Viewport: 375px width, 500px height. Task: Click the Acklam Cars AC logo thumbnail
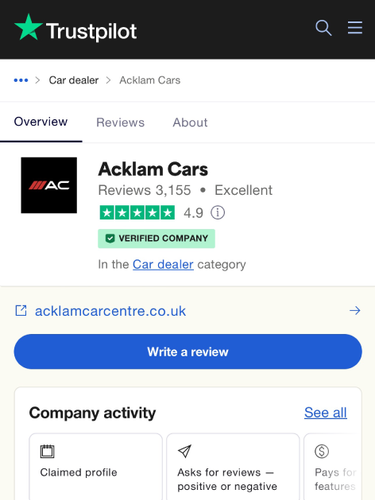pyautogui.click(x=49, y=185)
